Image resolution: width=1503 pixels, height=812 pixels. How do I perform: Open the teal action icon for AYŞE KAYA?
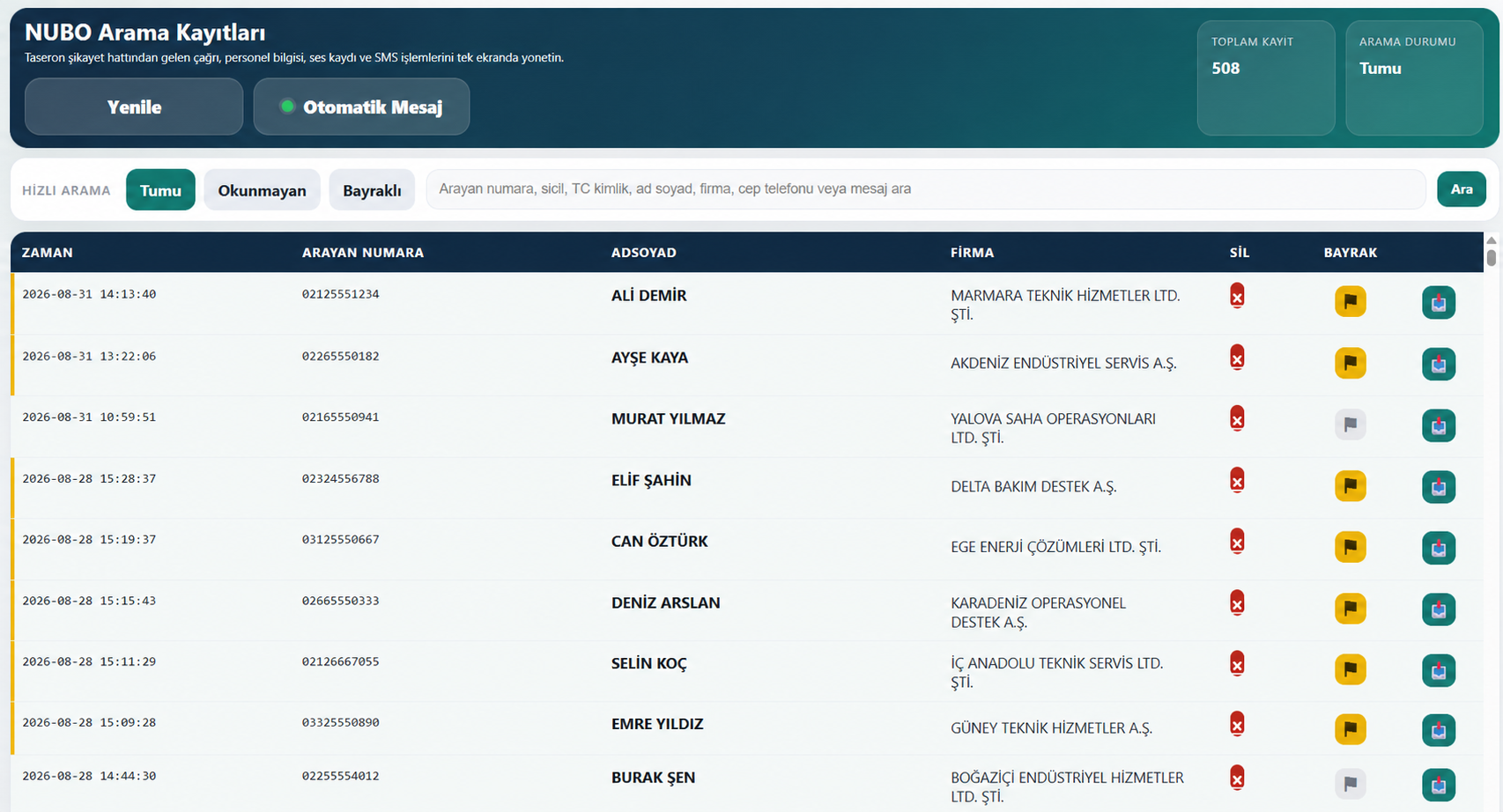(x=1439, y=364)
